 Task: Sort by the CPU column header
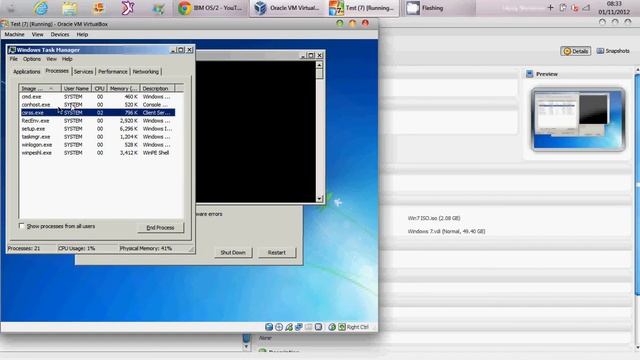[99, 89]
